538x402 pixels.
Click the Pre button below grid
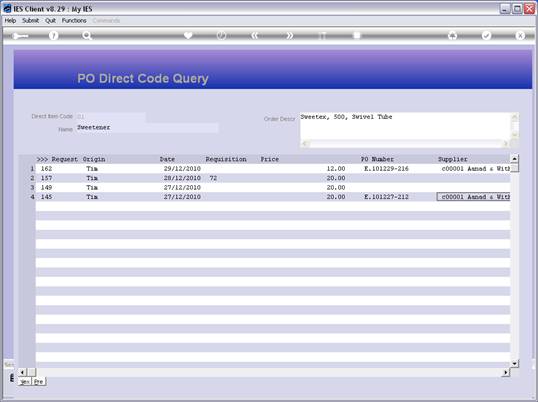[x=39, y=381]
